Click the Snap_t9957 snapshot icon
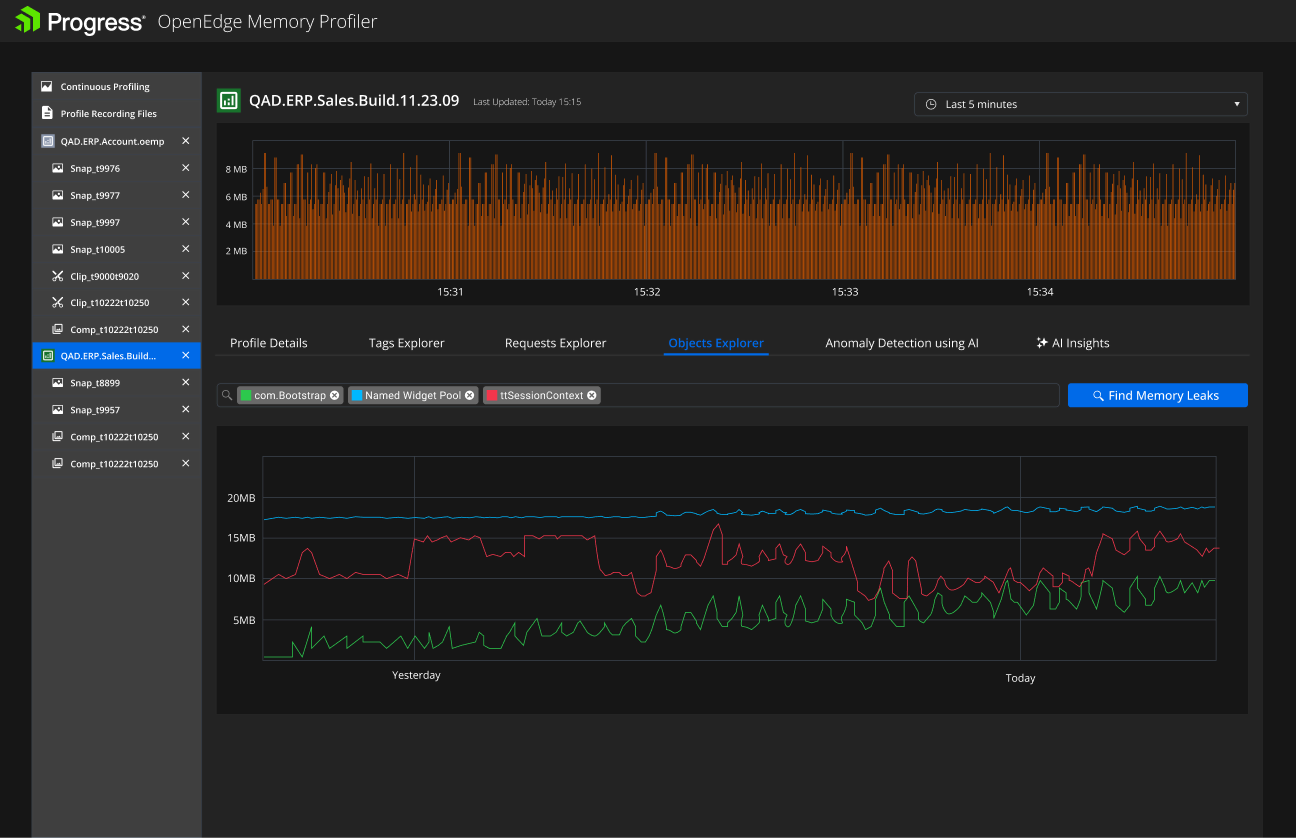Screen dimensions: 1296x838 pyautogui.click(x=58, y=410)
